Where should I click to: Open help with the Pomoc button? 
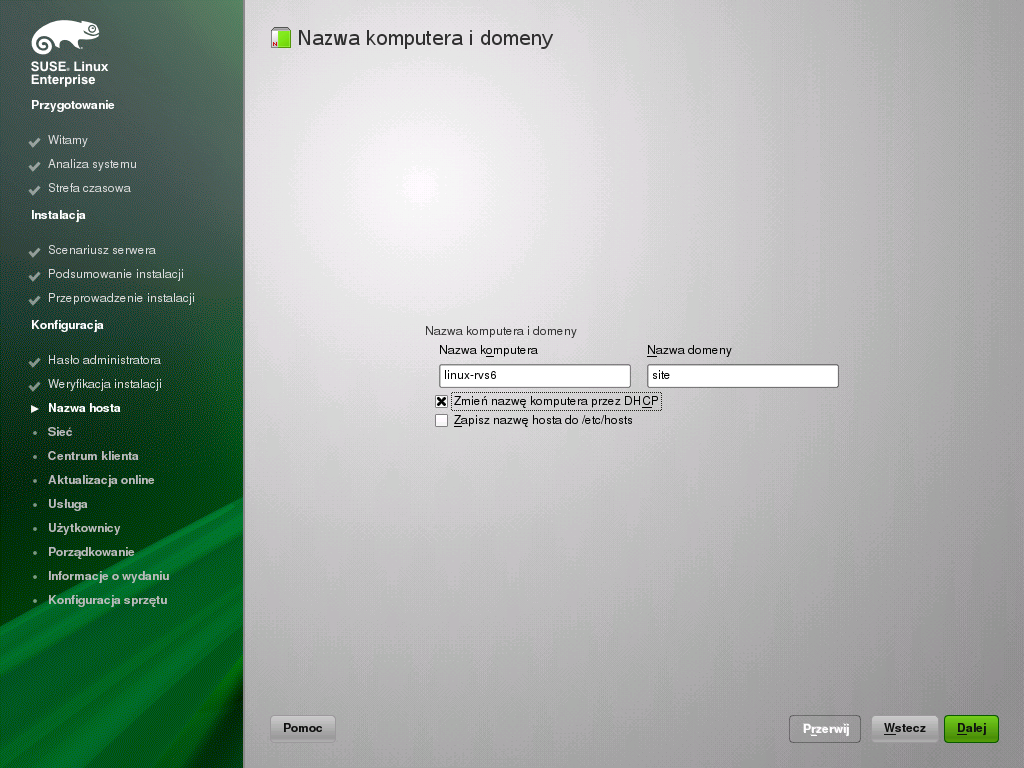[x=302, y=728]
